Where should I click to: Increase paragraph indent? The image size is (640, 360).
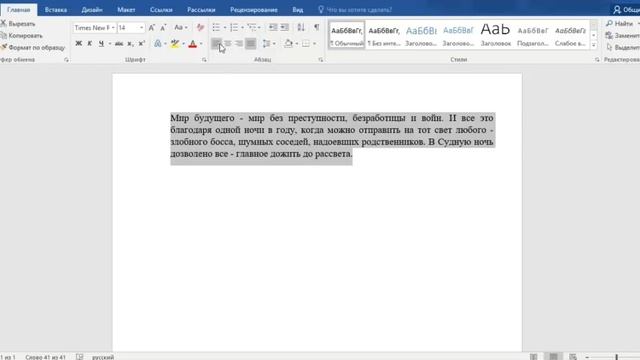point(284,27)
